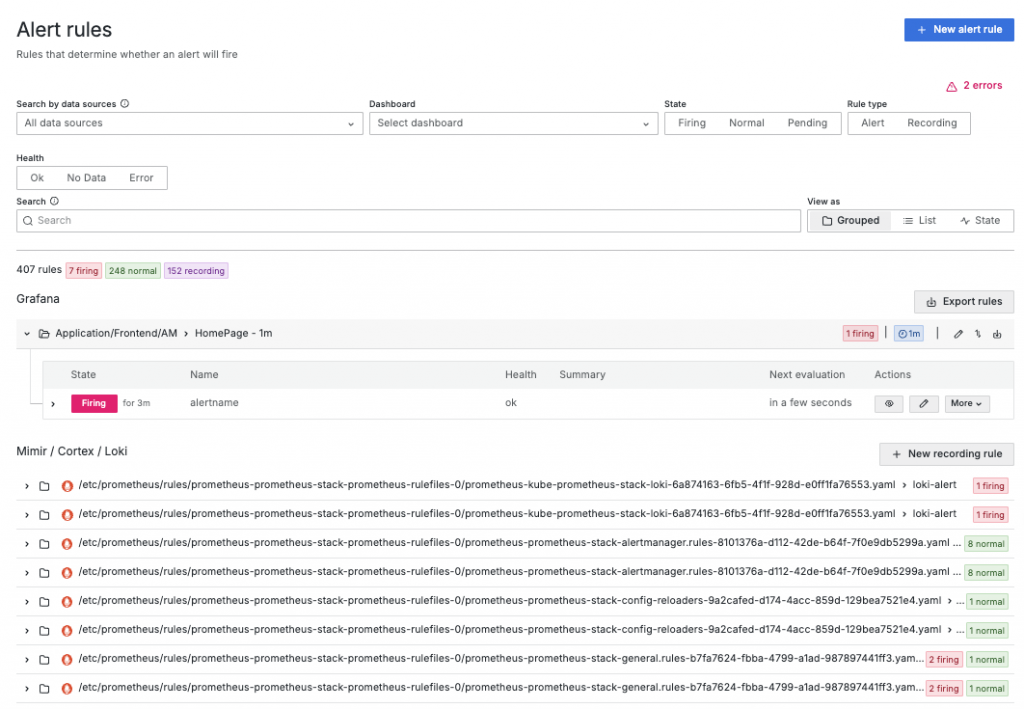Image resolution: width=1024 pixels, height=709 pixels.
Task: Click the 'in a few seconds' evaluation text
Action: coord(810,403)
